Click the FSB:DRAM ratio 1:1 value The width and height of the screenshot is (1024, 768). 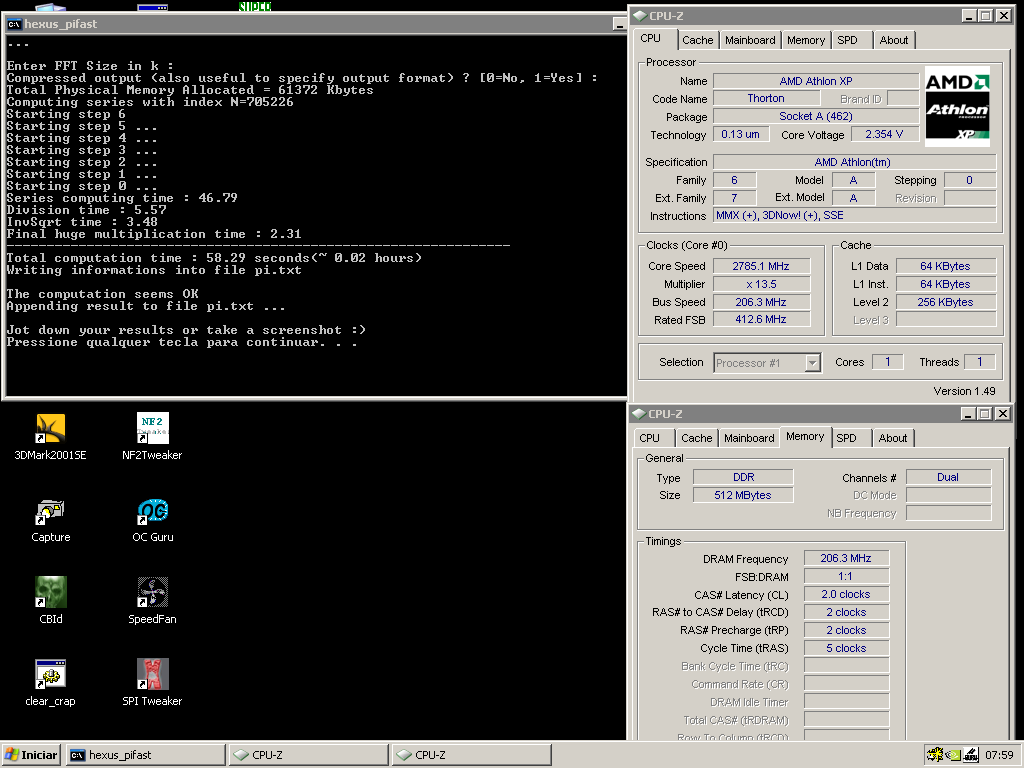pos(846,577)
